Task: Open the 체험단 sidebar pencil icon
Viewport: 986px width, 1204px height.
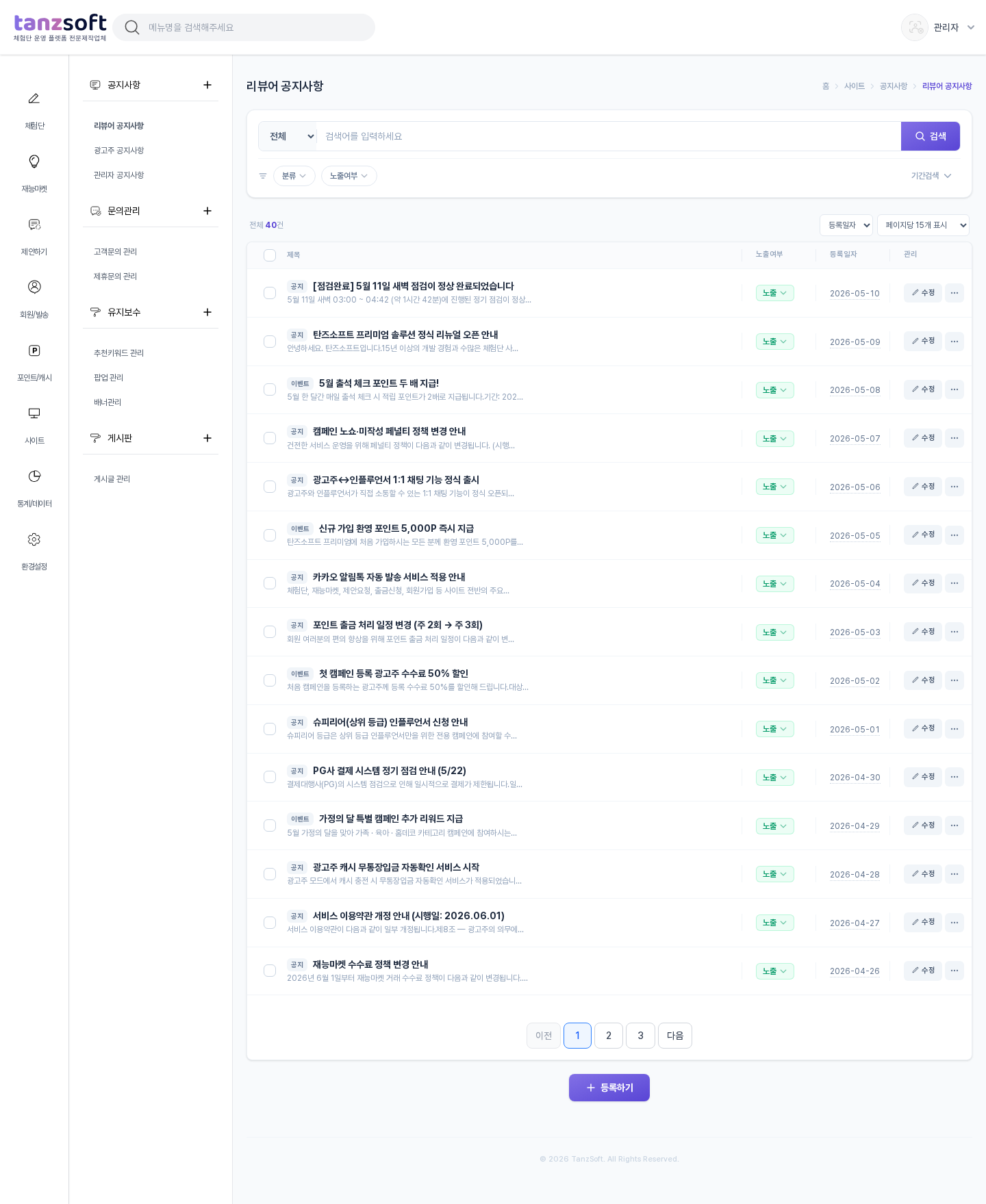Action: (34, 99)
